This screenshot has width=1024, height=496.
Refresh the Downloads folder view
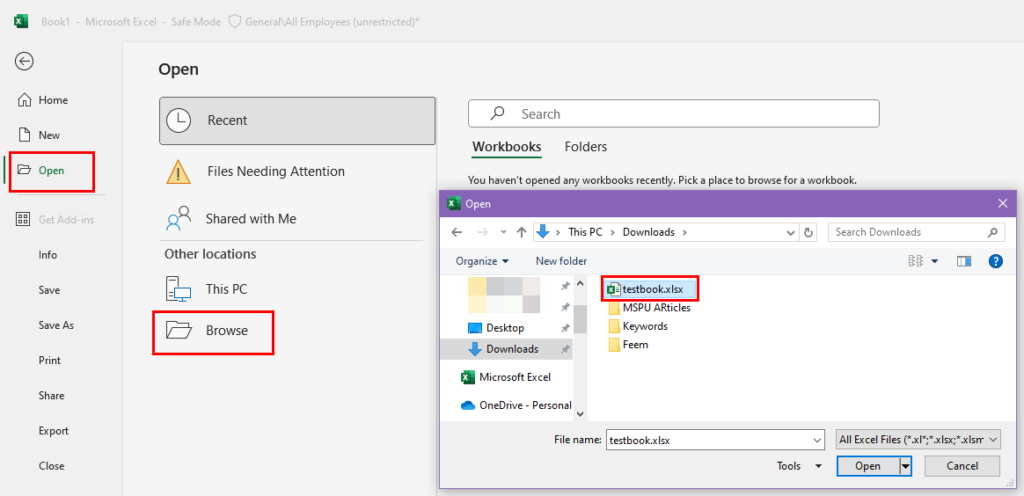808,232
